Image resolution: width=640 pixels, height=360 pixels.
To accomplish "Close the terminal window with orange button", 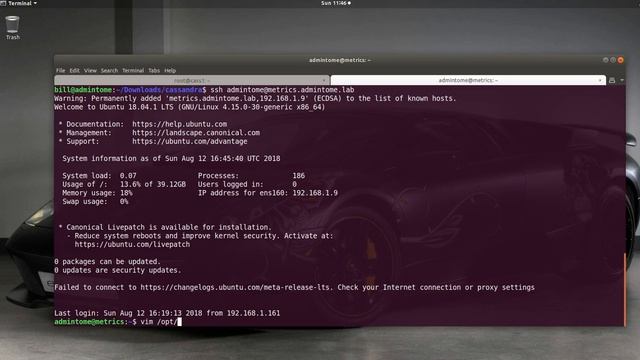I will click(x=620, y=60).
